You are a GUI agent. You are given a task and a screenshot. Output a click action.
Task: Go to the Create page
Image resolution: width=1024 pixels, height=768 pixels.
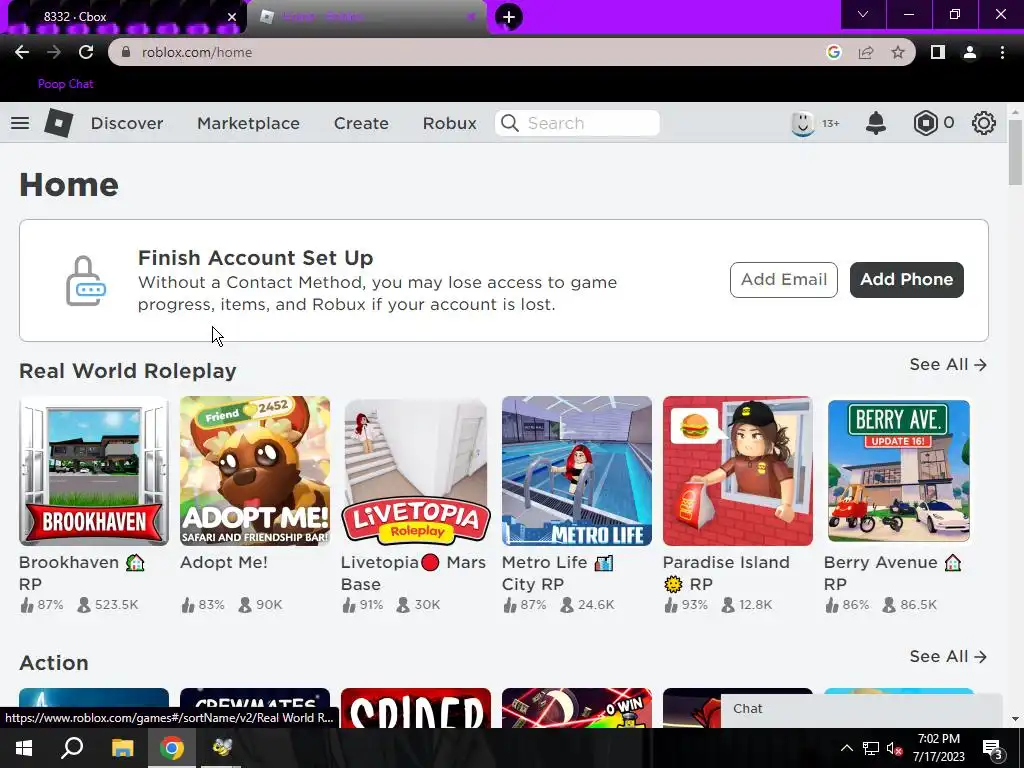coord(361,123)
